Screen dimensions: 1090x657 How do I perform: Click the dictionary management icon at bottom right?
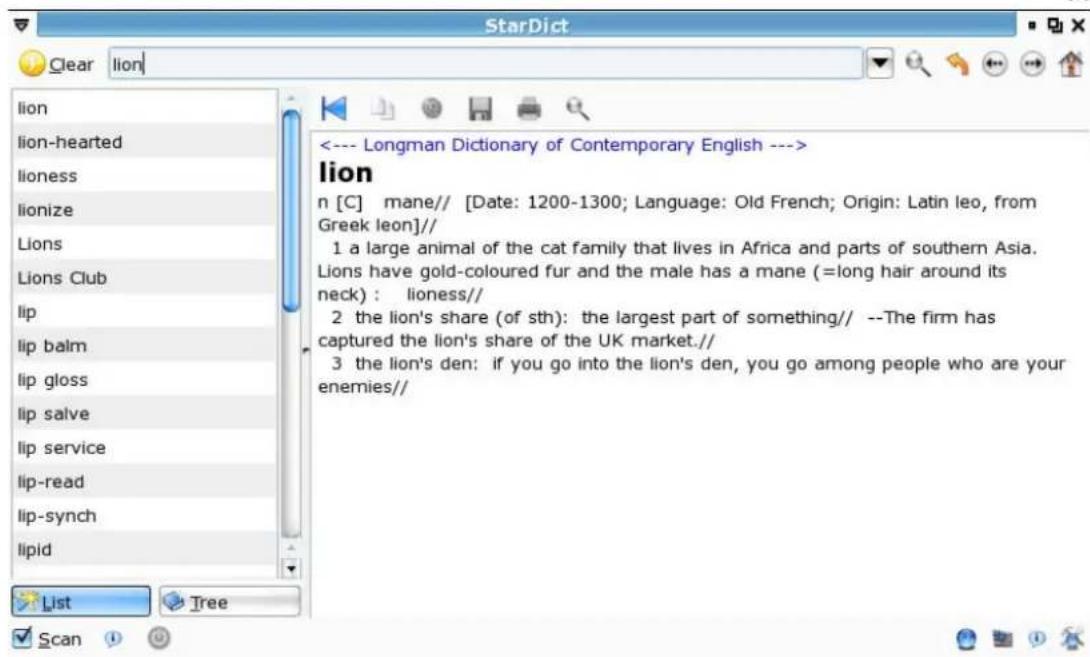(1002, 638)
